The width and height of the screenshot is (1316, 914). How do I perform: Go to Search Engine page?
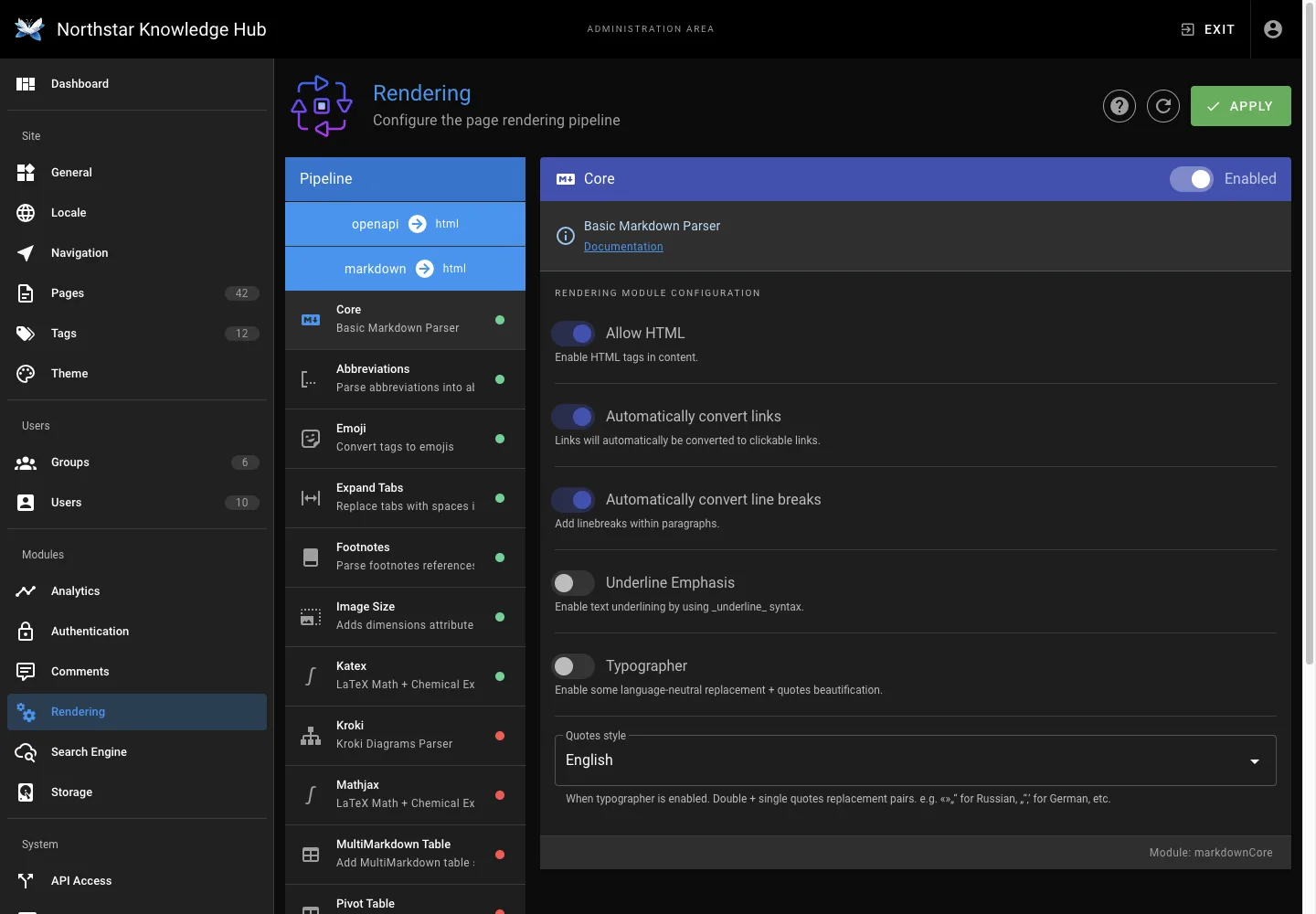(137, 752)
